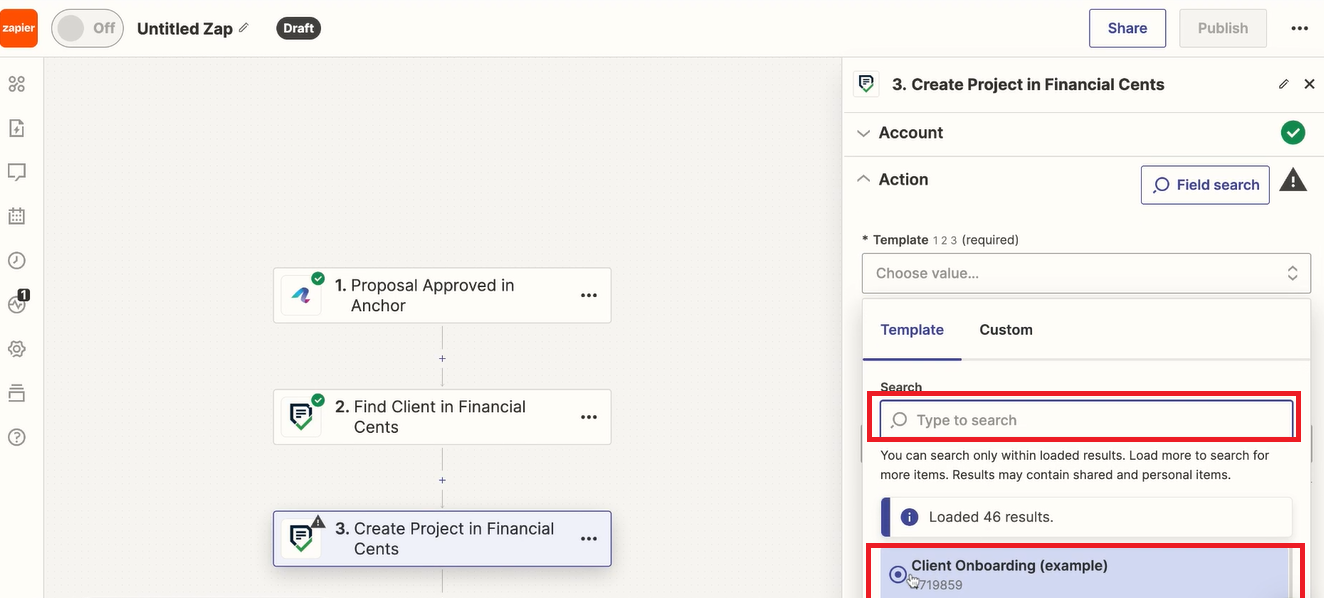This screenshot has height=598, width=1324.
Task: Open the status icon with 1 badge
Action: coord(18,303)
